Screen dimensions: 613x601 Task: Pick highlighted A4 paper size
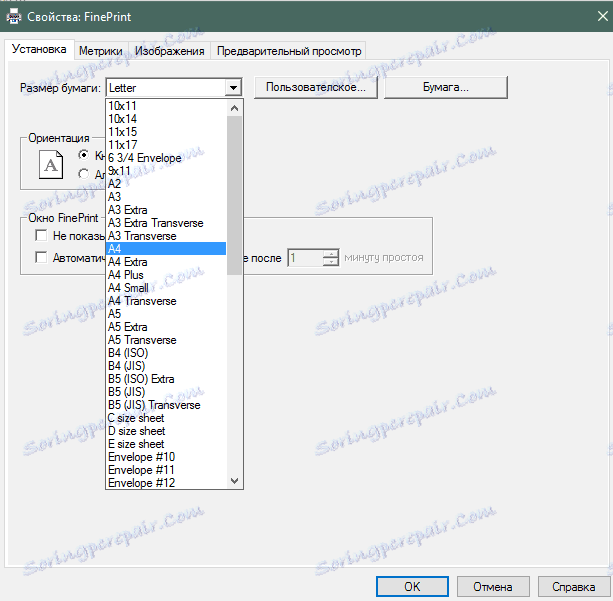click(166, 249)
